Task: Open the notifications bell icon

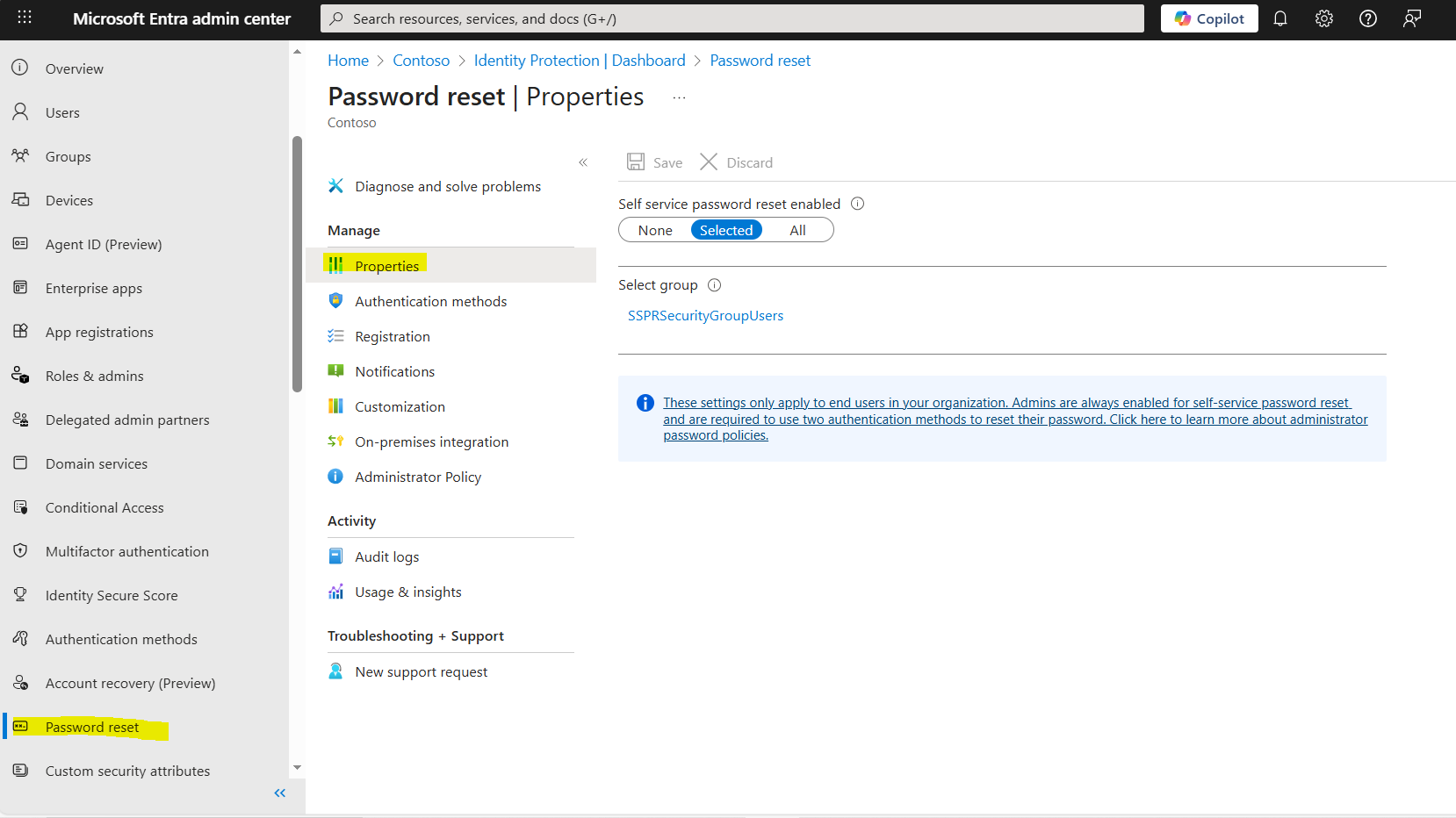Action: (x=1280, y=18)
